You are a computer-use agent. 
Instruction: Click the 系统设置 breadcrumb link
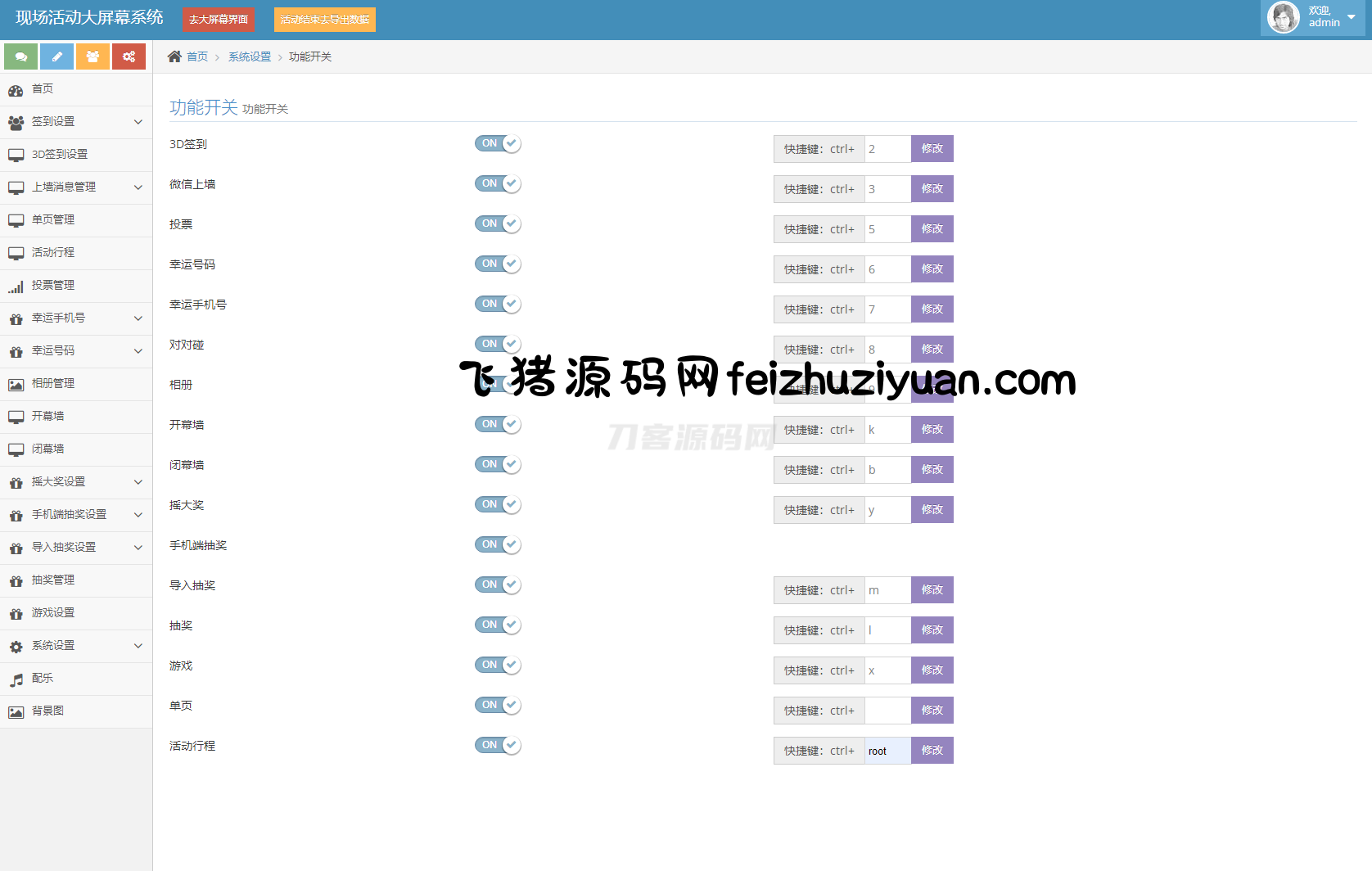249,56
